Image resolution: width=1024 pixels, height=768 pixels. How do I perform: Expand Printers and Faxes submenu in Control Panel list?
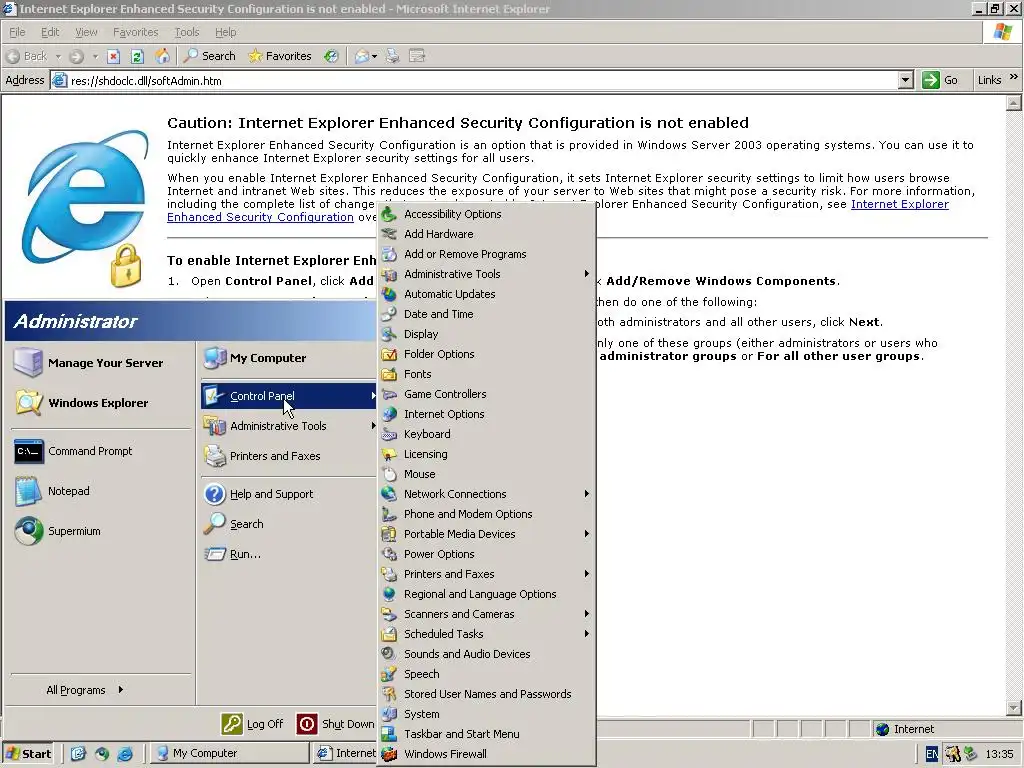[487, 574]
